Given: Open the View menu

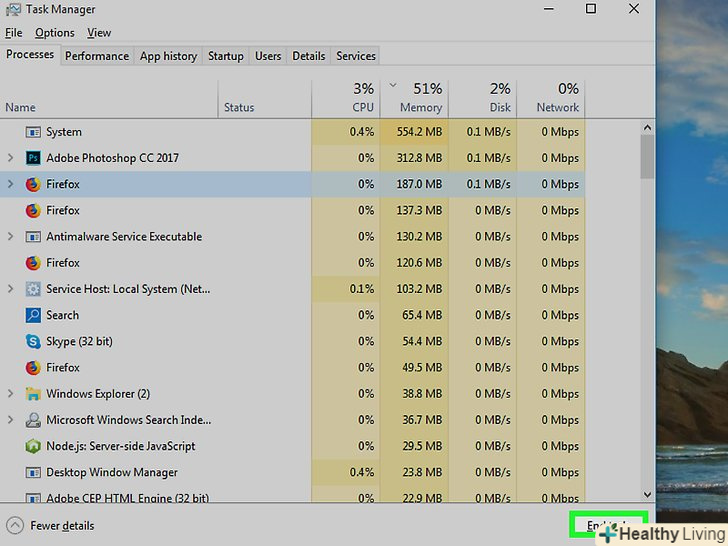Looking at the screenshot, I should click(99, 33).
